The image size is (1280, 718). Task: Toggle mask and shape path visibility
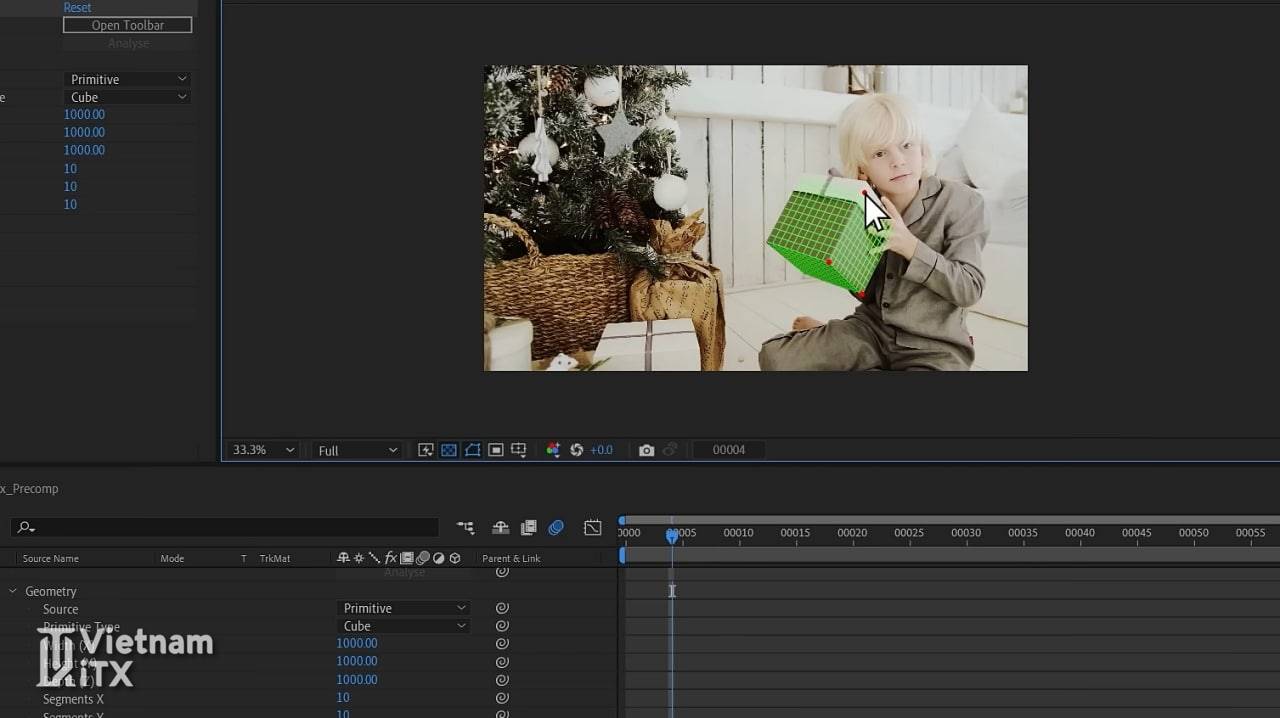(472, 450)
